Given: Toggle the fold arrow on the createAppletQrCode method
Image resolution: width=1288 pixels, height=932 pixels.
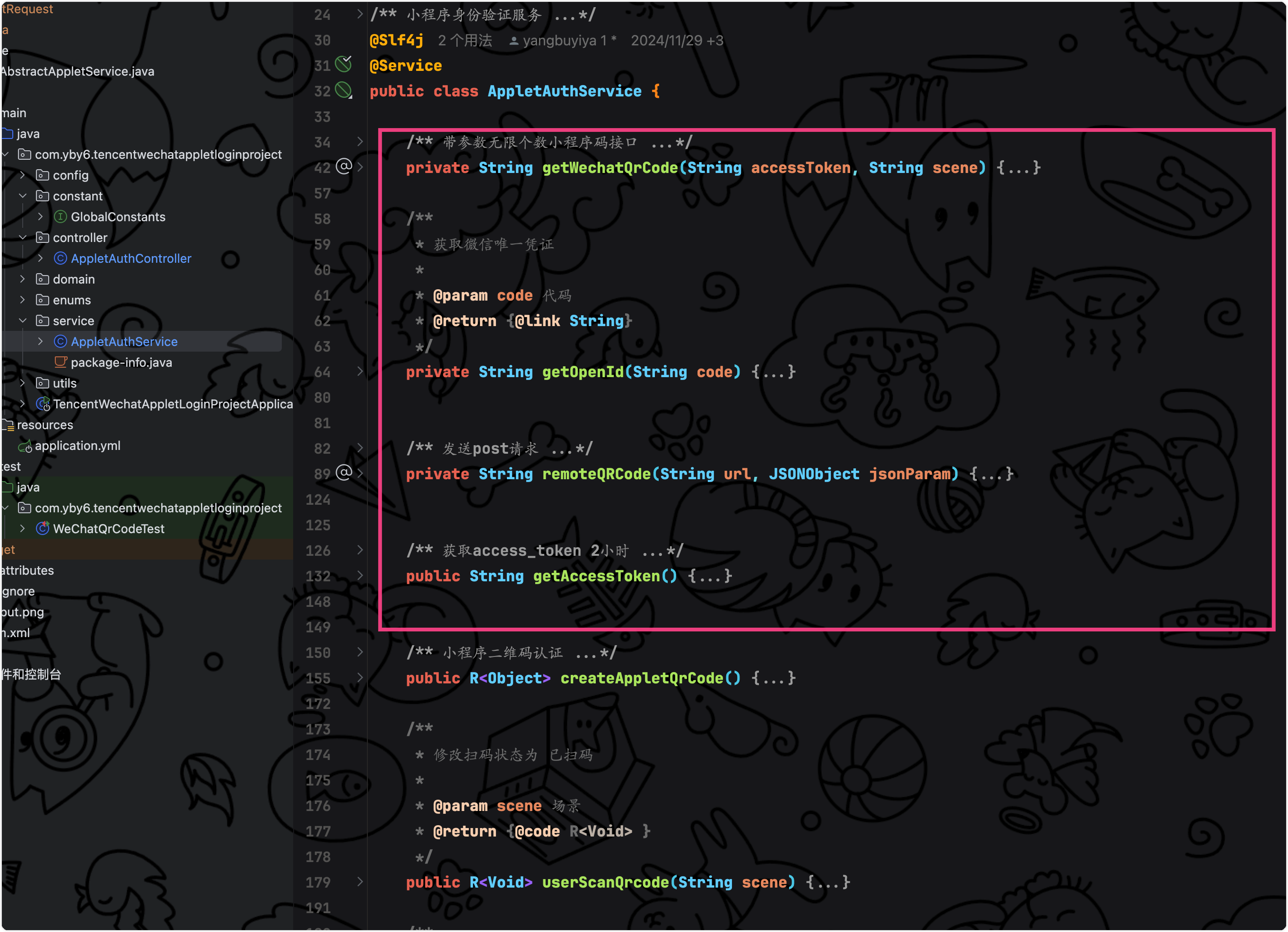Looking at the screenshot, I should coord(360,678).
